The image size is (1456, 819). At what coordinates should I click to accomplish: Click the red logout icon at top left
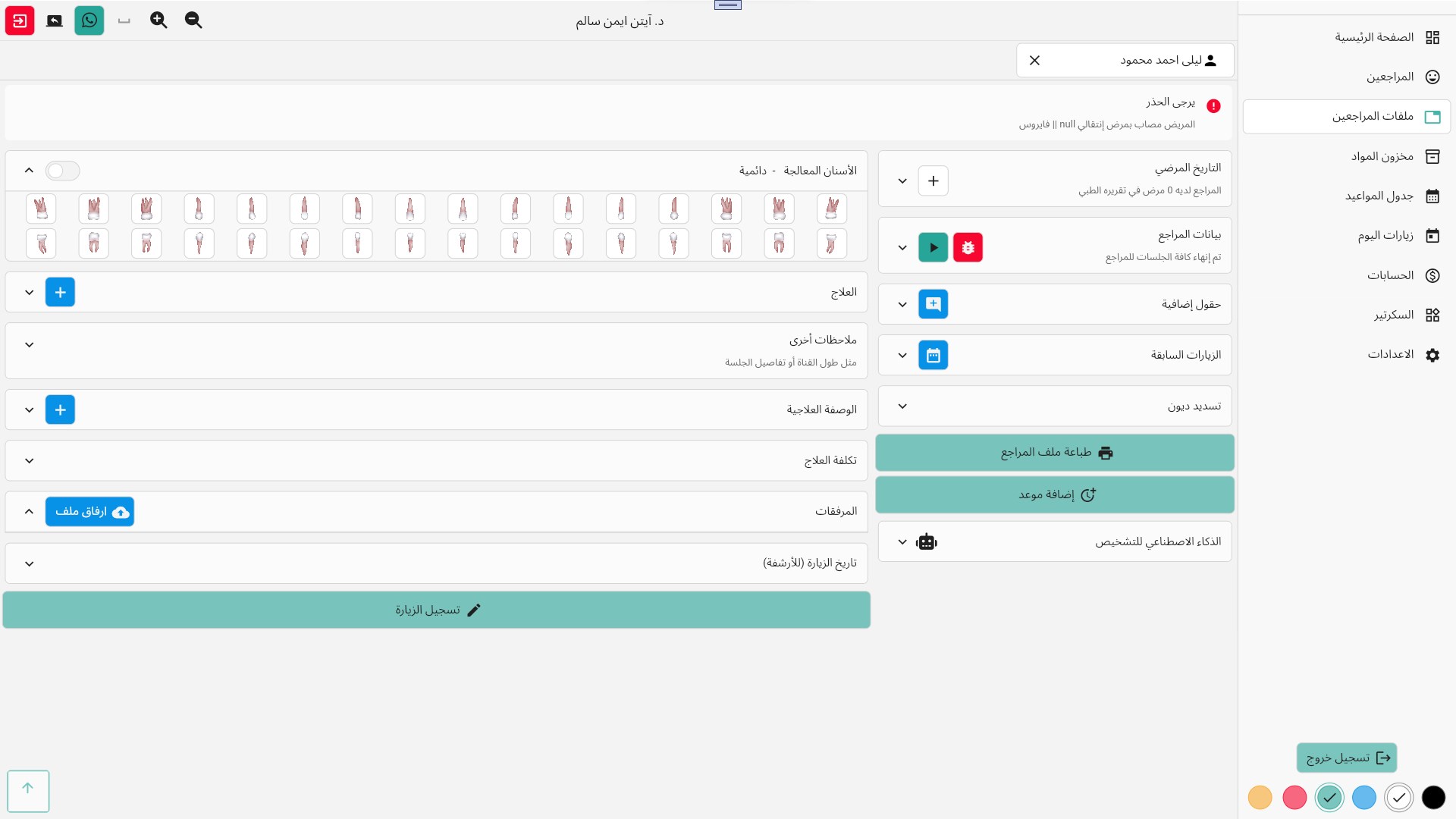(x=20, y=20)
